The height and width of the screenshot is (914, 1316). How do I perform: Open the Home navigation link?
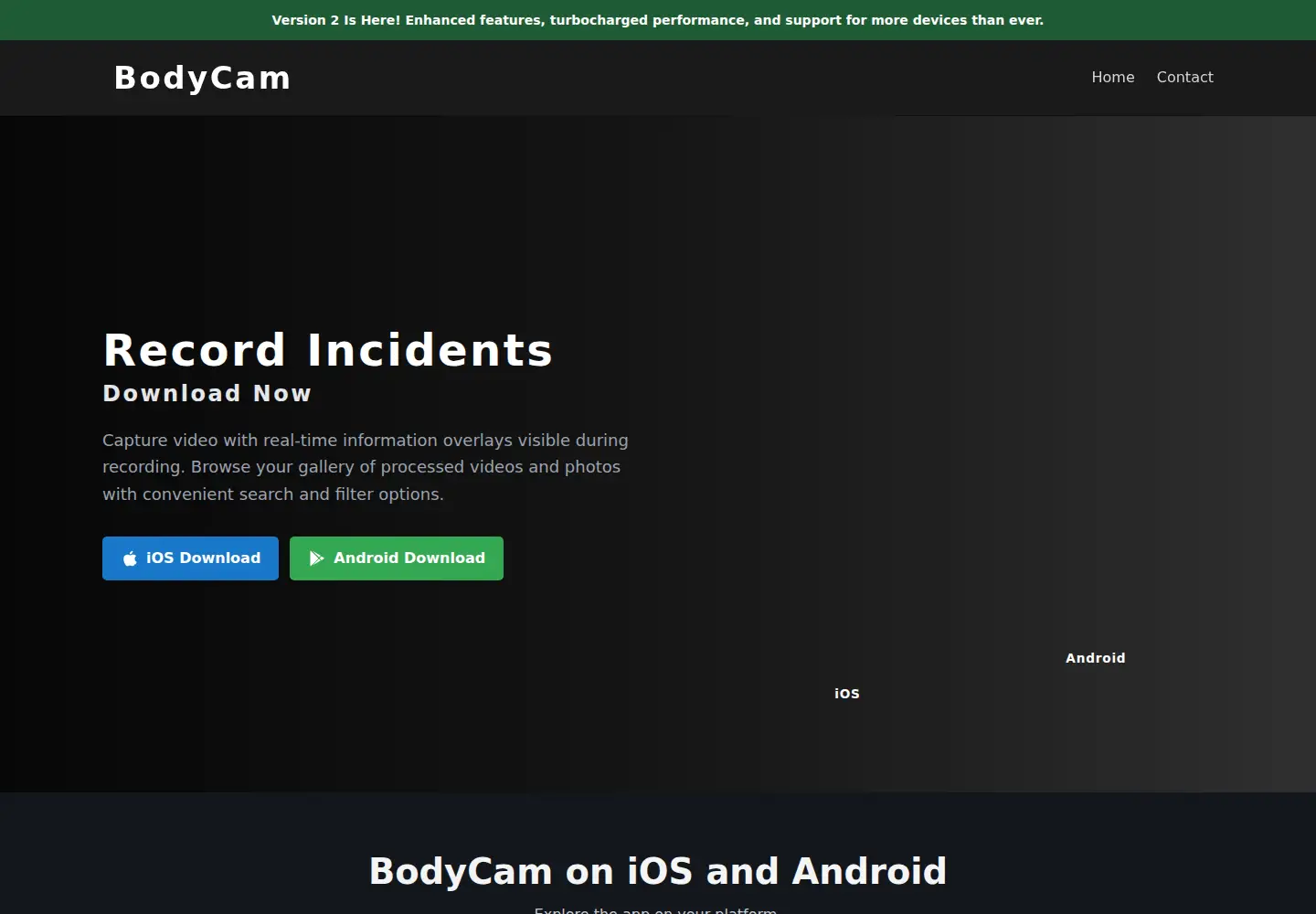coord(1113,78)
